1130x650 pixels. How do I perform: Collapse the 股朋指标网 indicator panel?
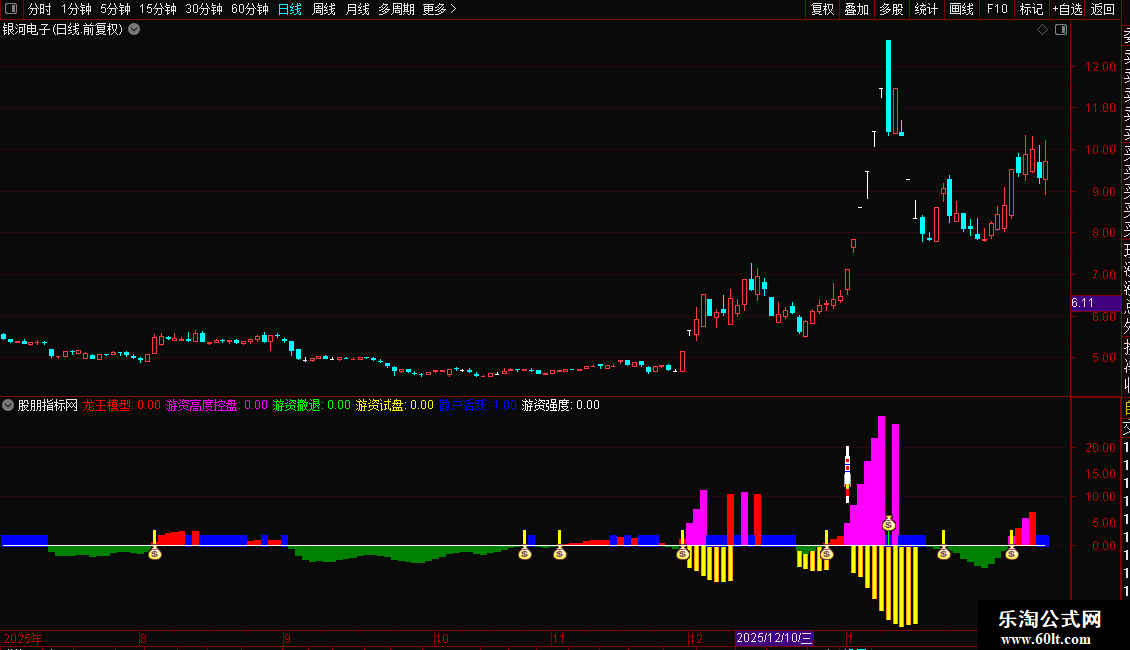[x=8, y=405]
